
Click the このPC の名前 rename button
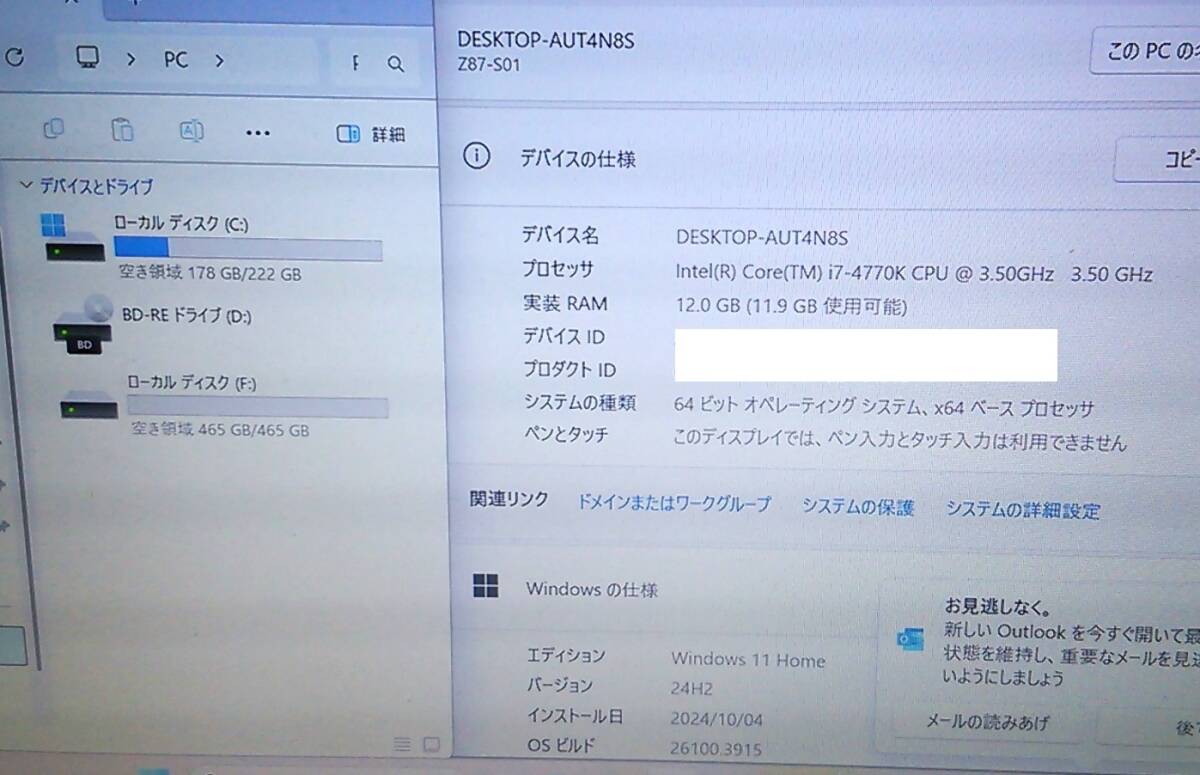1145,51
